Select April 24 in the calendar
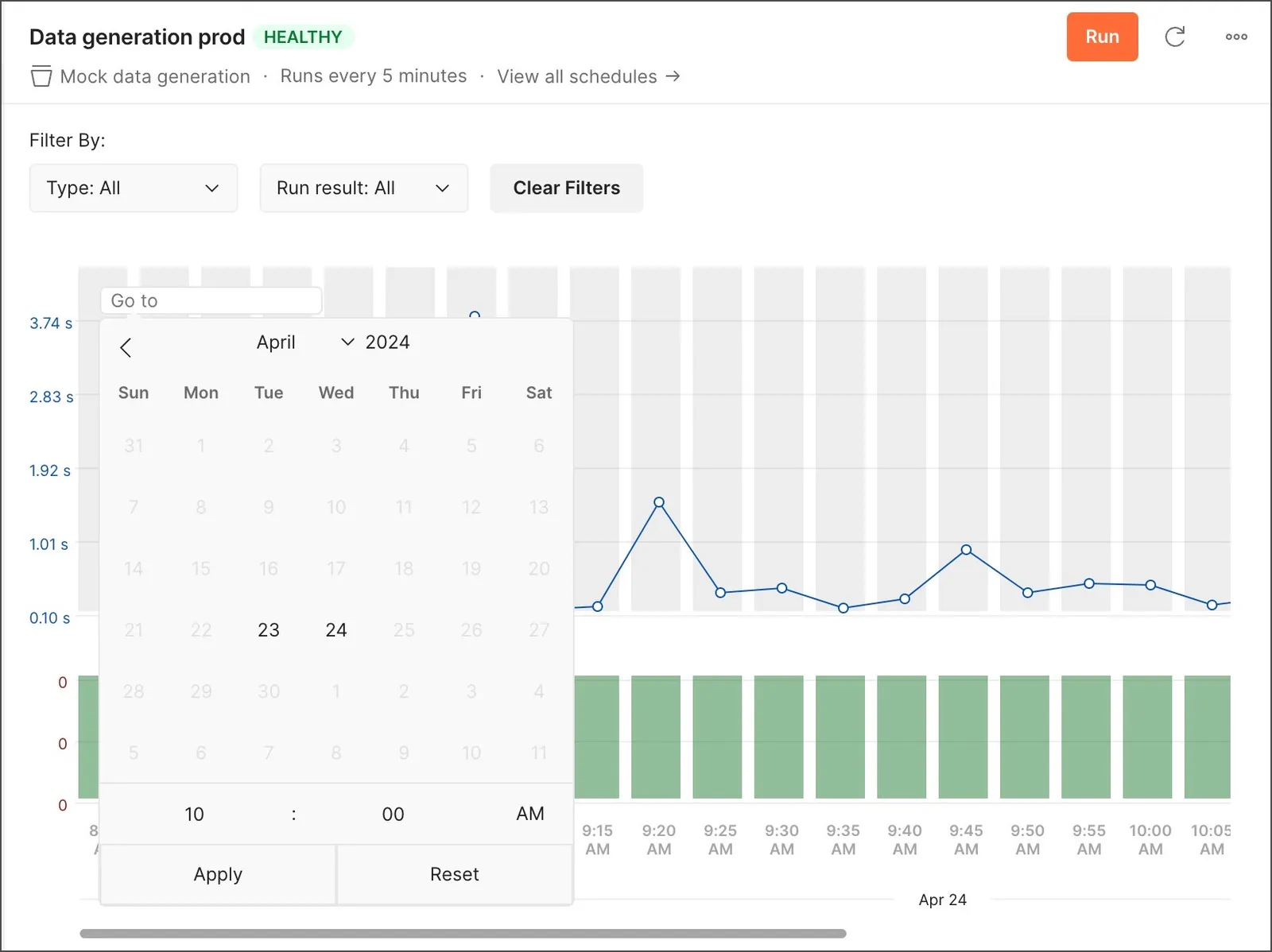Viewport: 1272px width, 952px height. pyautogui.click(x=336, y=630)
